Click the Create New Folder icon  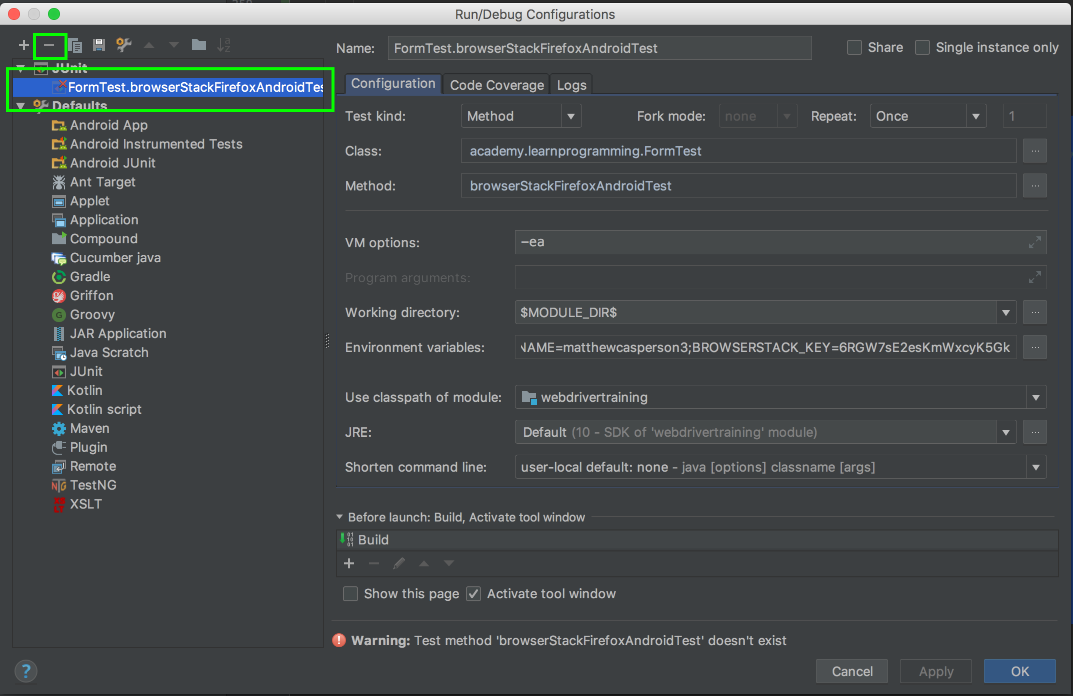pyautogui.click(x=199, y=45)
